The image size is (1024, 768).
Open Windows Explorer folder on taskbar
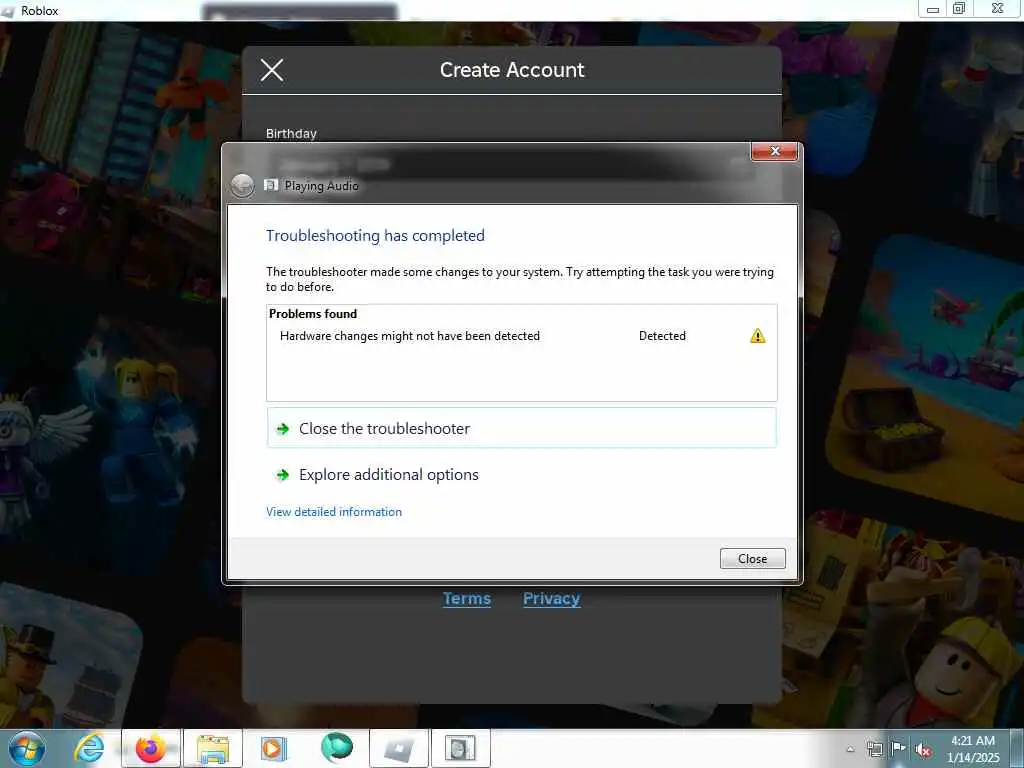(x=213, y=748)
